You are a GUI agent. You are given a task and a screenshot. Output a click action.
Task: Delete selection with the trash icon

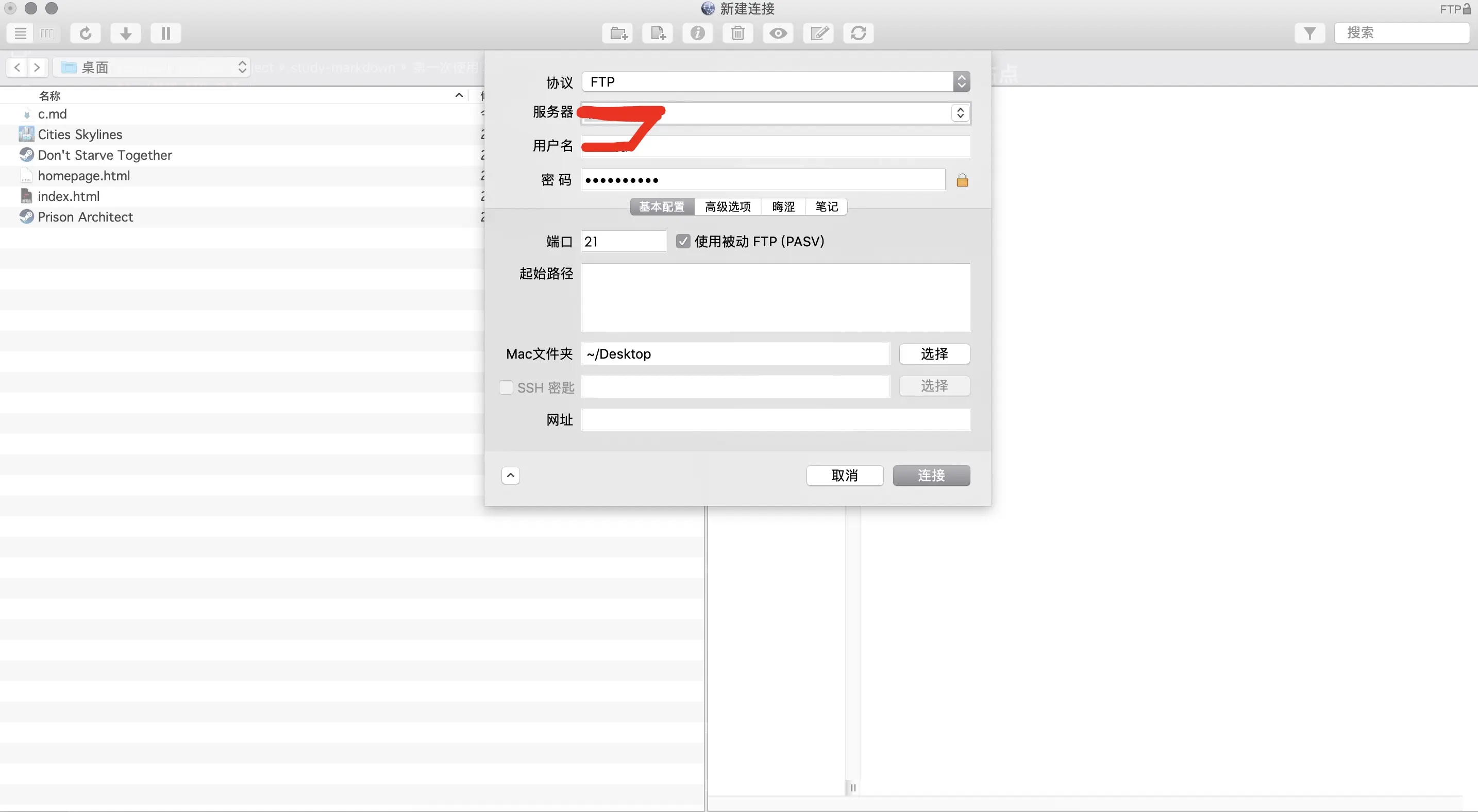[737, 33]
